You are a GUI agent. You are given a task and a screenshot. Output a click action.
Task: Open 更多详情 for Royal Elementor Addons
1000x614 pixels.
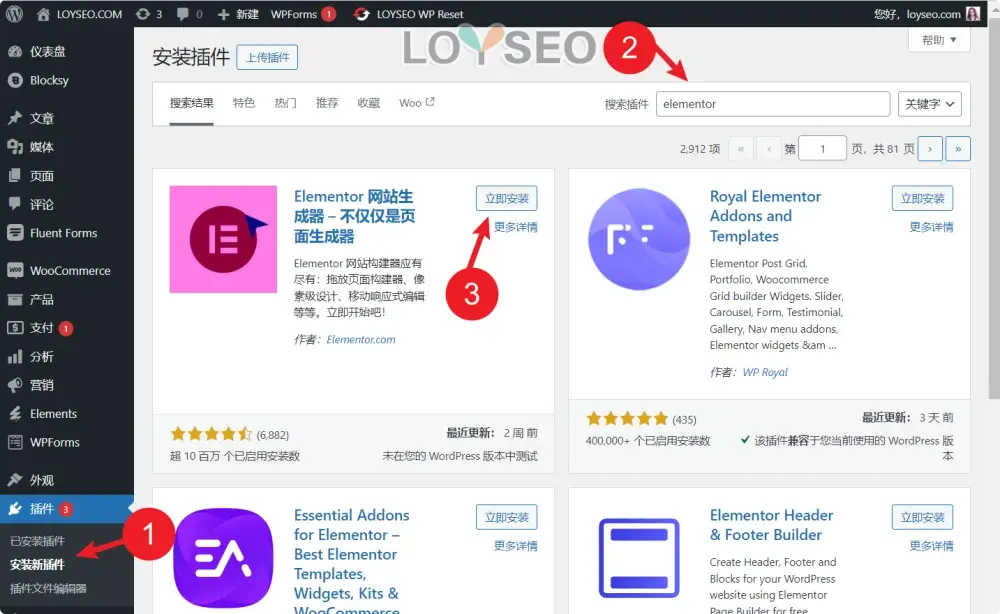click(x=931, y=227)
